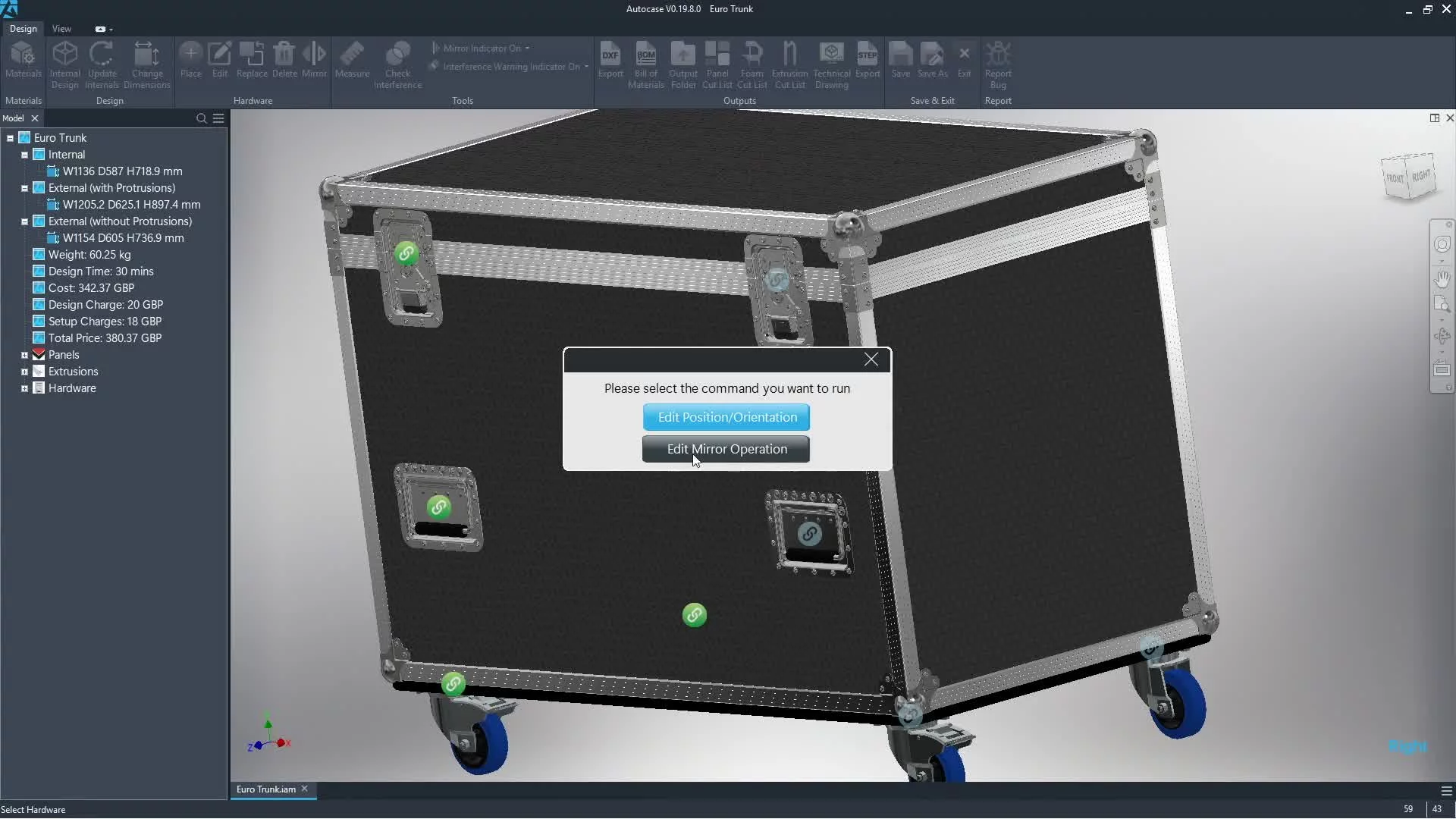Select the Euro Trunk.iam document tab

pyautogui.click(x=265, y=789)
